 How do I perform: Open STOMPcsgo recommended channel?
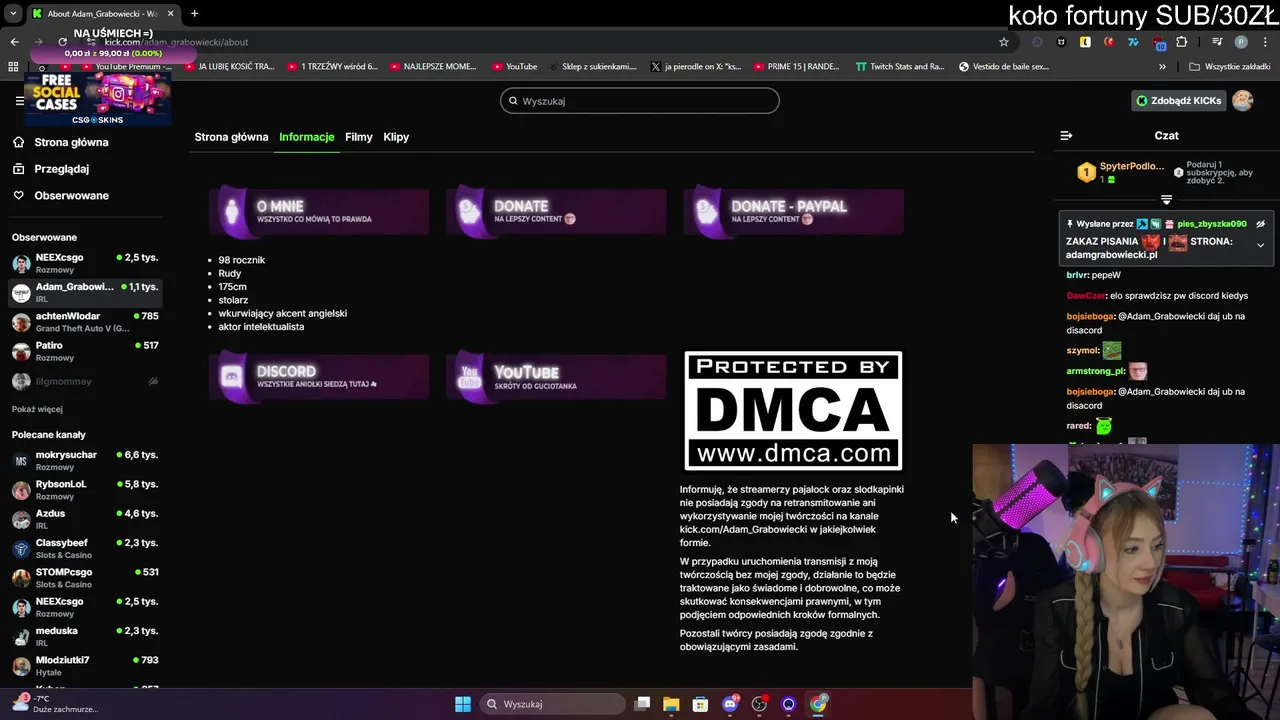click(x=85, y=578)
